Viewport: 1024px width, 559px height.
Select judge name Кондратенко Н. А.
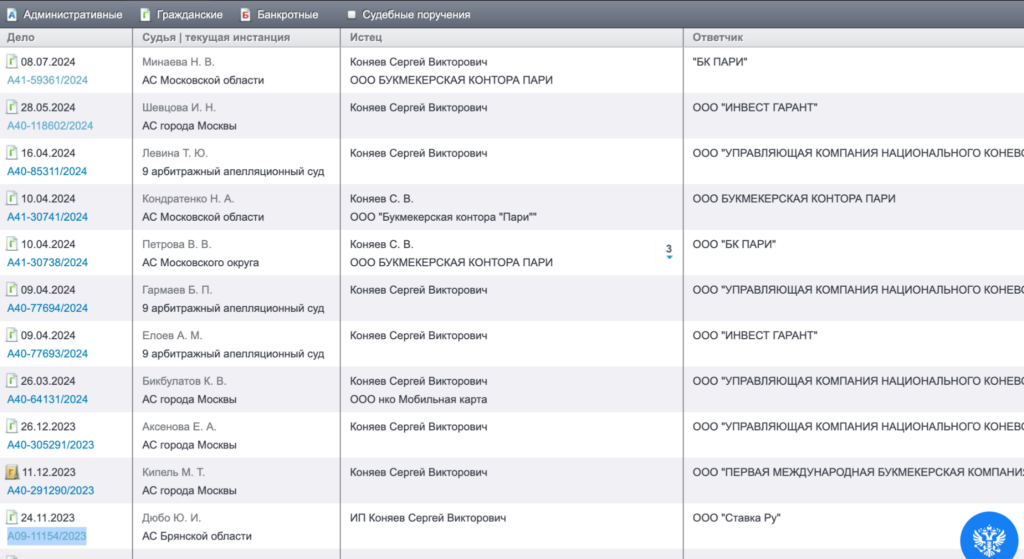click(x=188, y=199)
